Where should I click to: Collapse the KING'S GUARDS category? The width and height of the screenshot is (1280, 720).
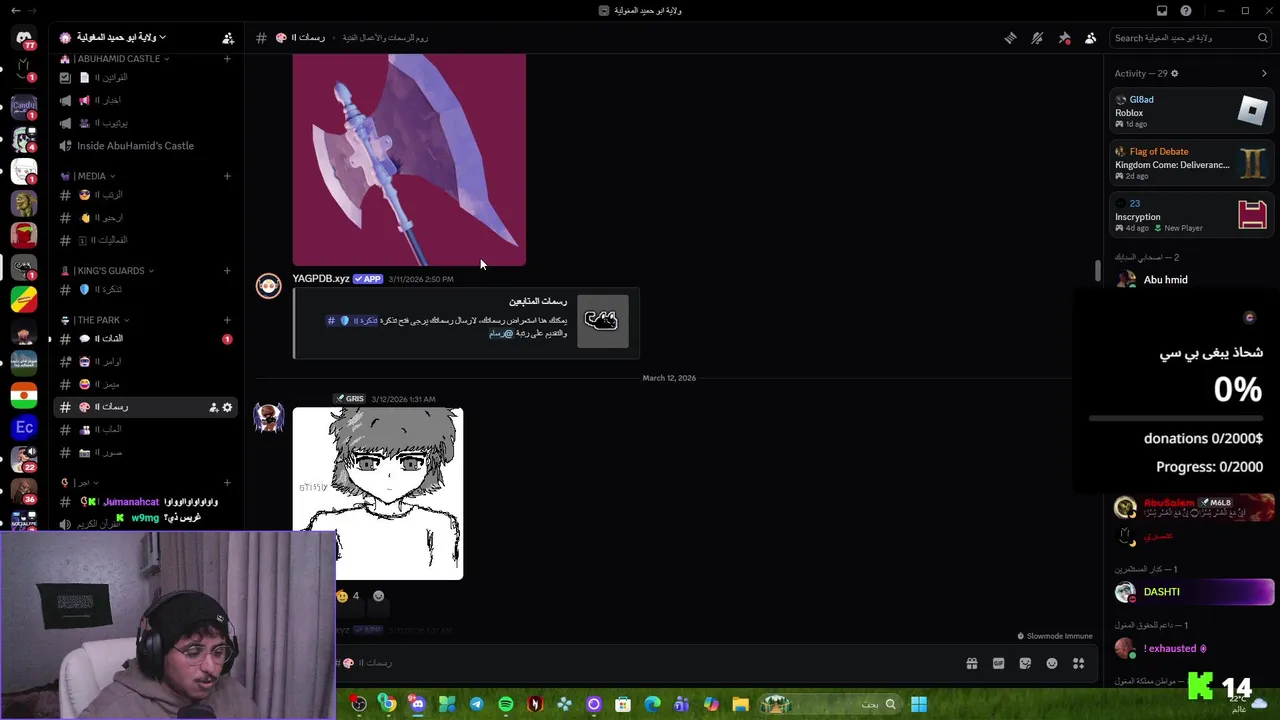point(108,271)
